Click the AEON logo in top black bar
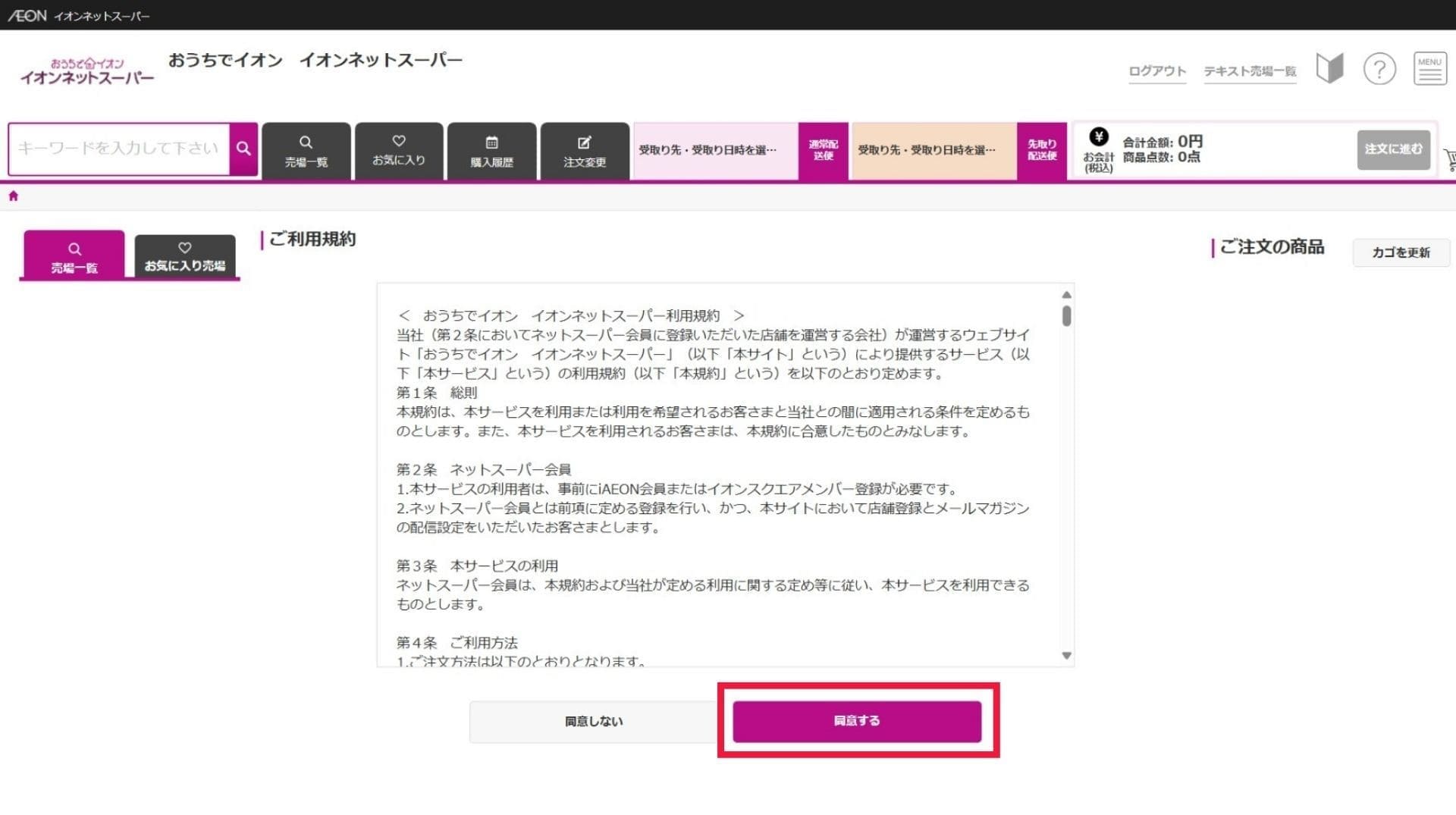Image resolution: width=1456 pixels, height=815 pixels. tap(27, 15)
